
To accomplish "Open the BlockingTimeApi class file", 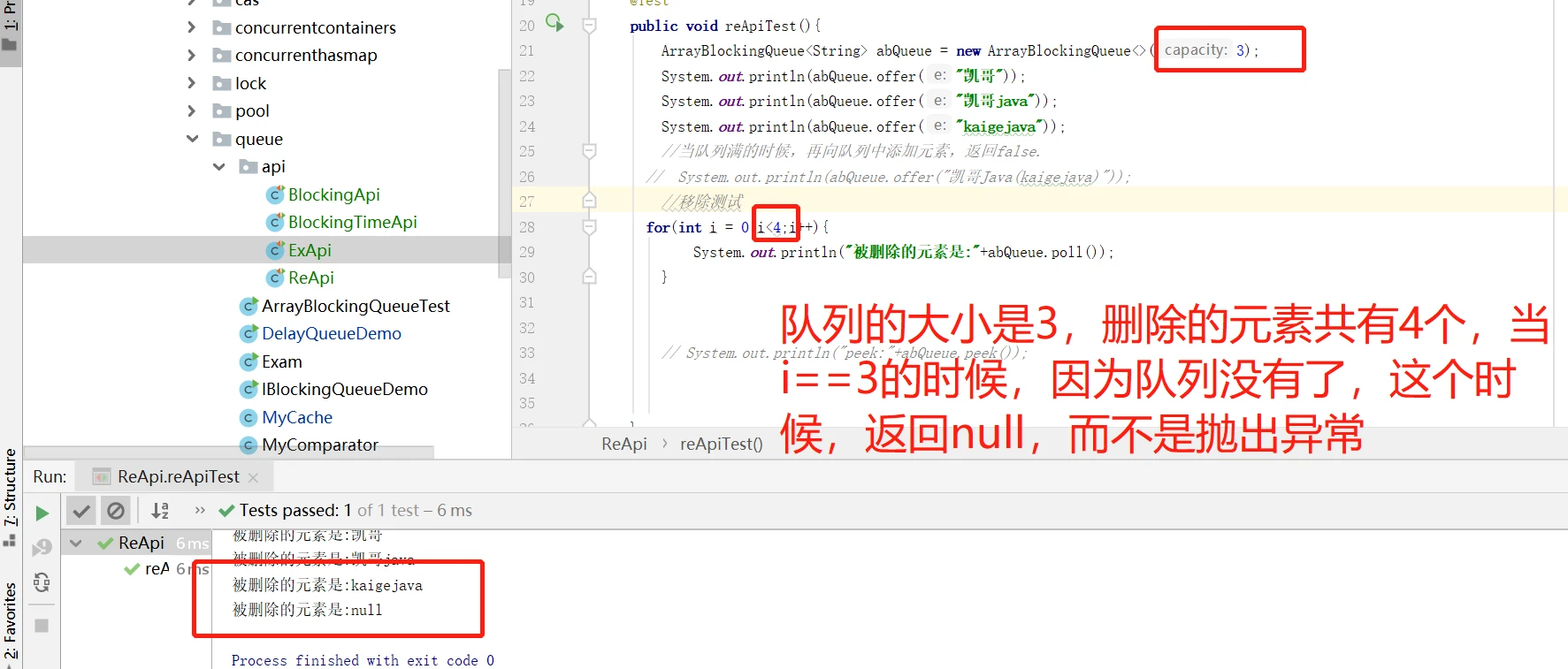I will tap(352, 222).
